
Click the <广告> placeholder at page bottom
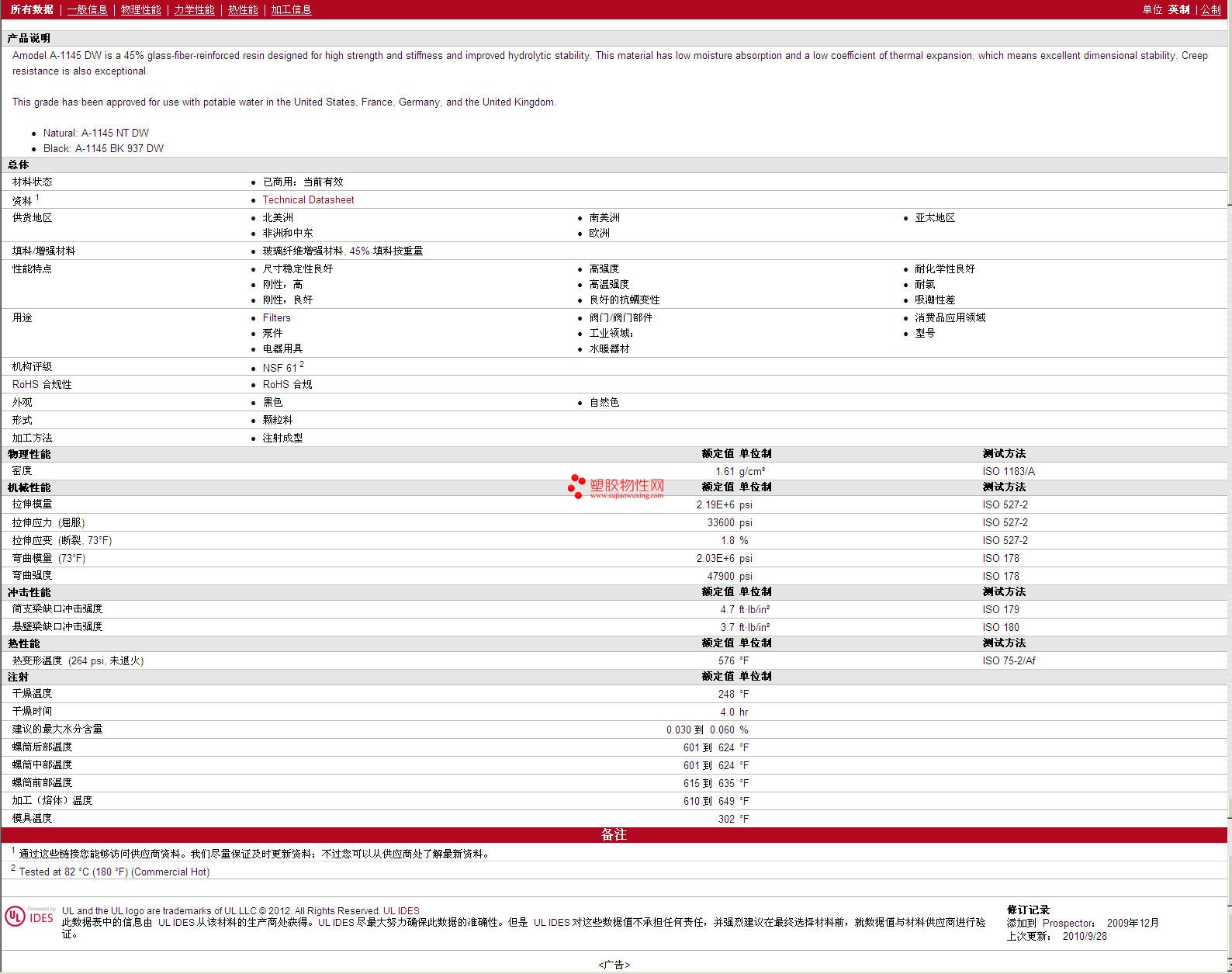614,965
